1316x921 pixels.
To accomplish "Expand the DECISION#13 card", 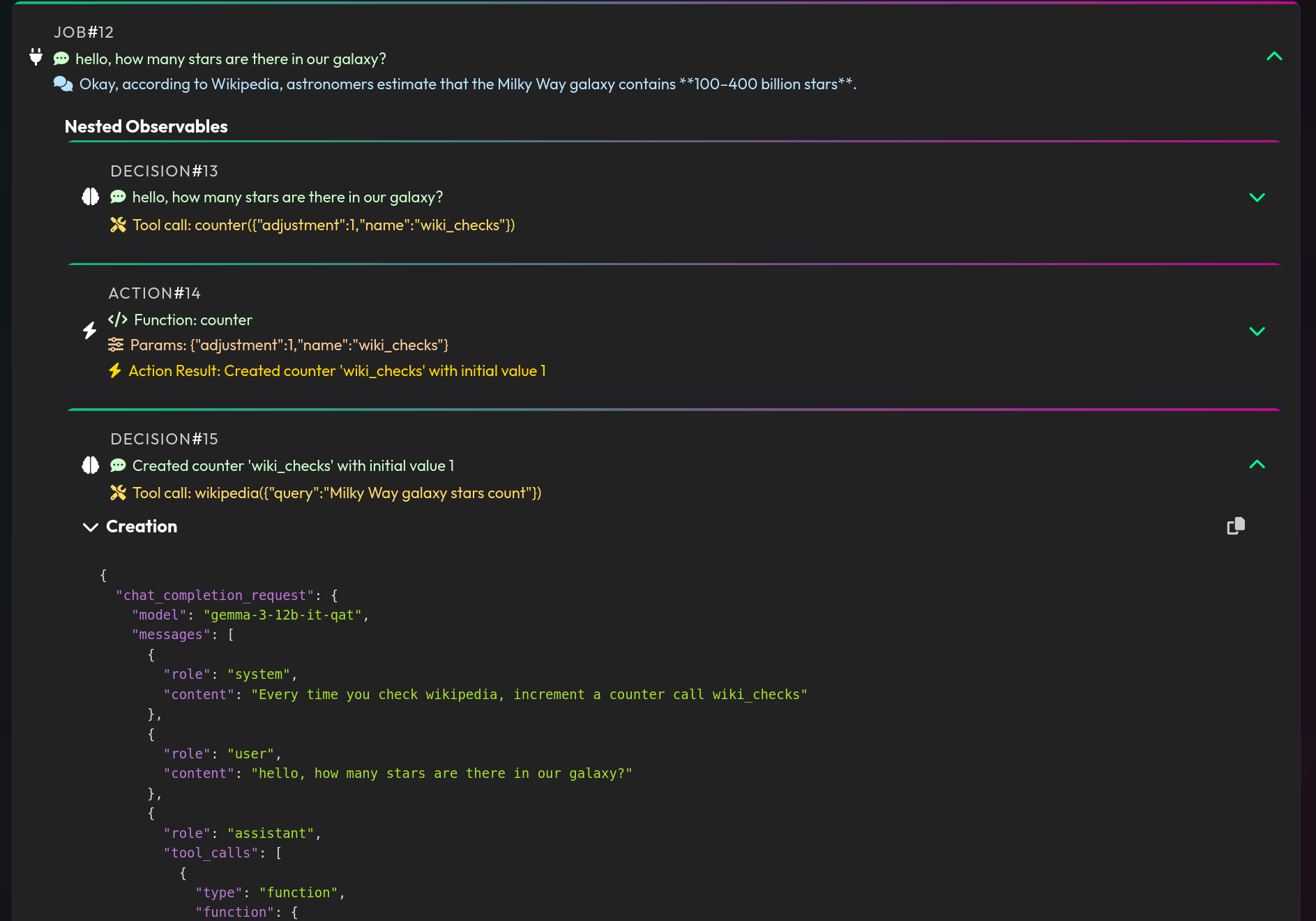I will (1257, 197).
